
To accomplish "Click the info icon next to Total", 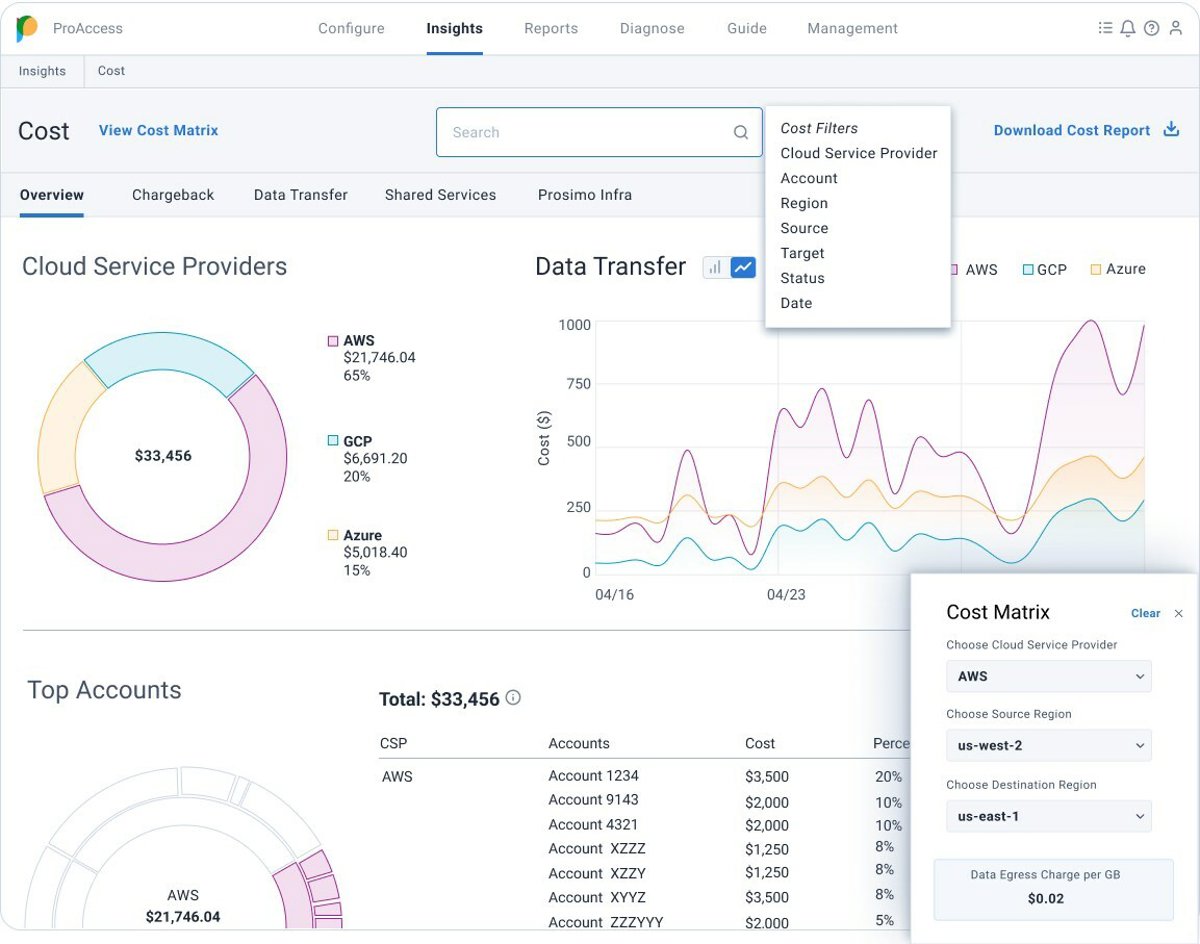I will click(513, 698).
